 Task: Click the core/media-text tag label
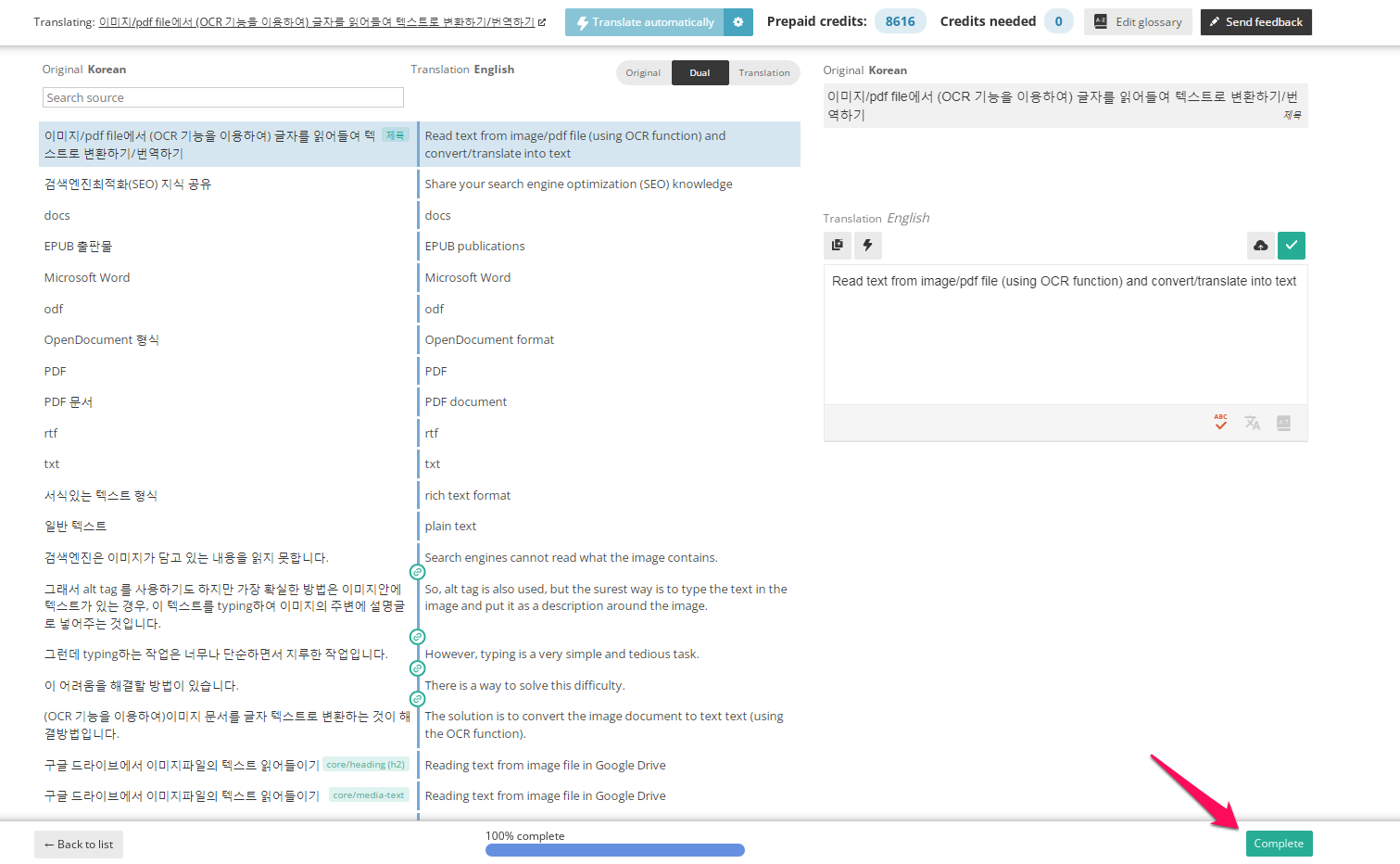click(x=369, y=795)
